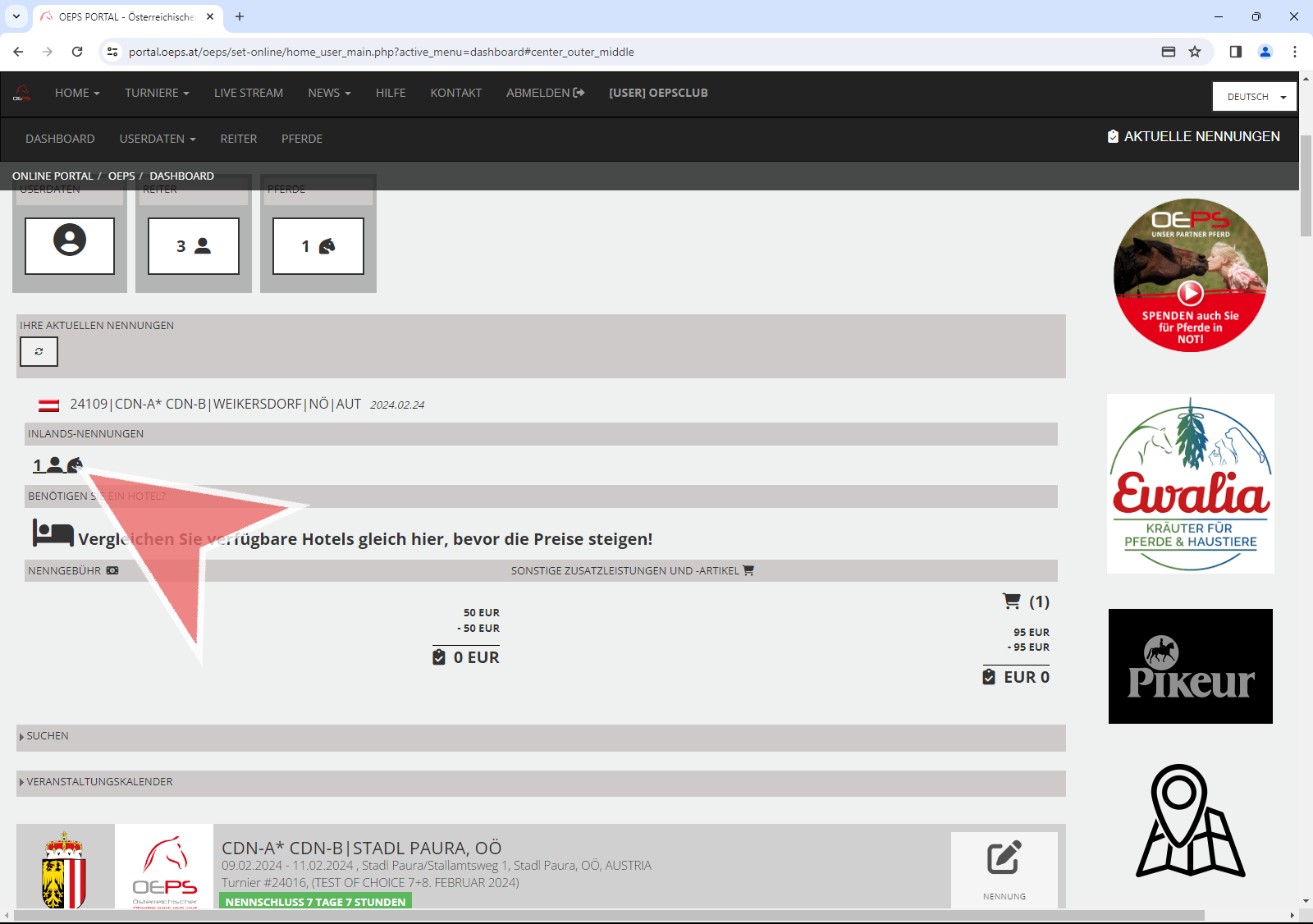Click the Nennung edit icon for Stadl Paura
Screen dimensions: 1313x924
coord(1004,858)
